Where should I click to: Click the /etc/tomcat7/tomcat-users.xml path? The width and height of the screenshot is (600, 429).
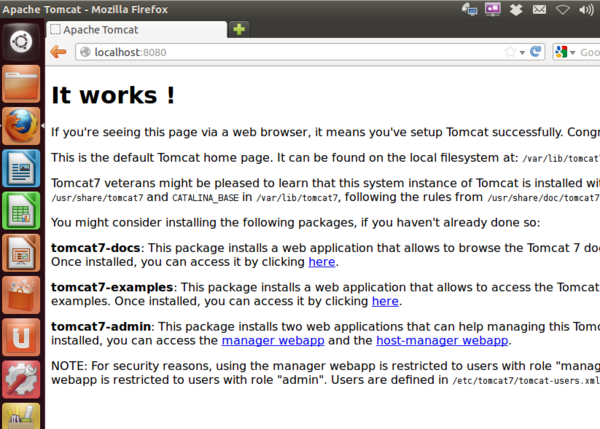[x=526, y=381]
